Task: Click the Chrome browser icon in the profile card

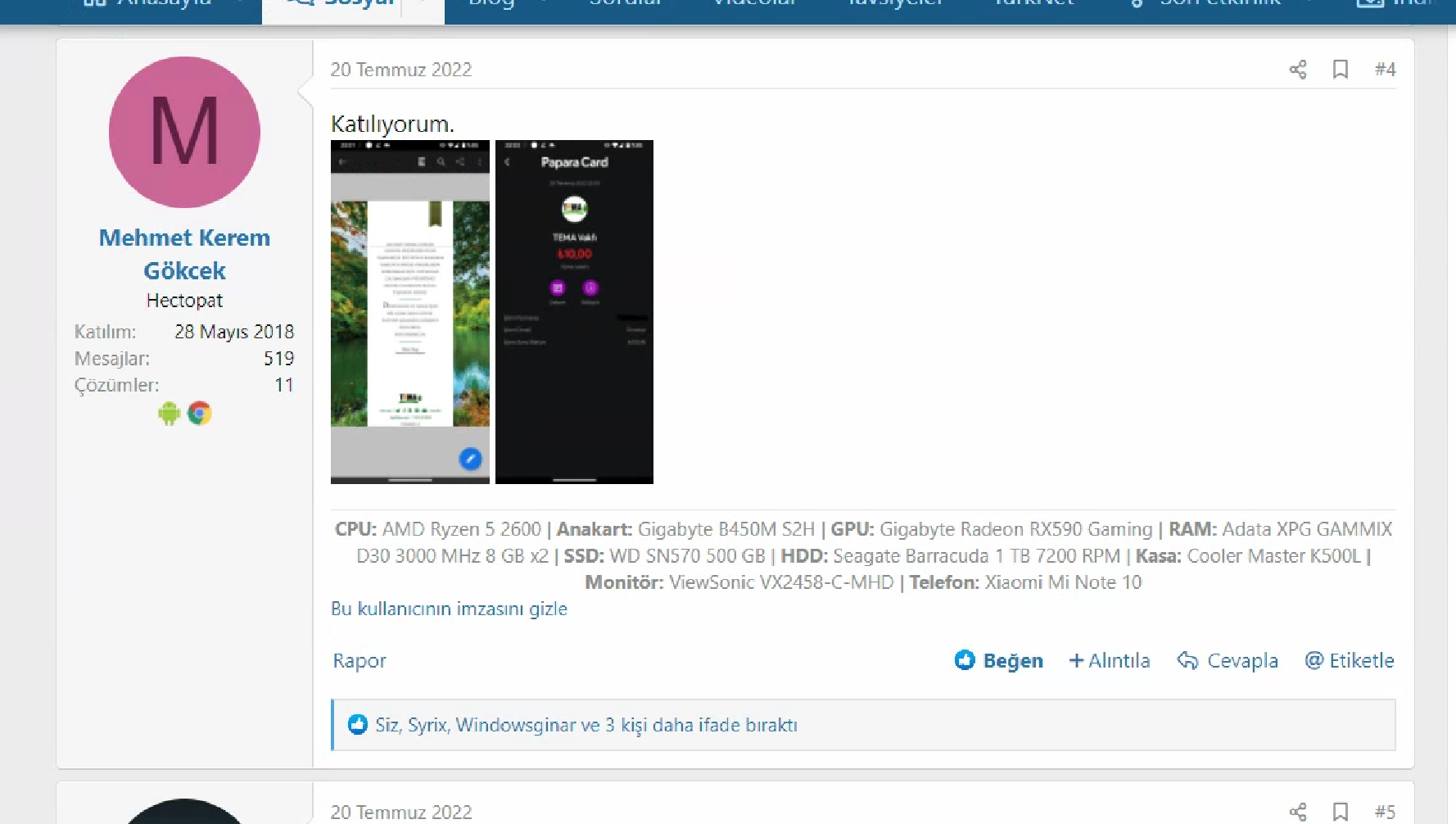Action: tap(201, 413)
